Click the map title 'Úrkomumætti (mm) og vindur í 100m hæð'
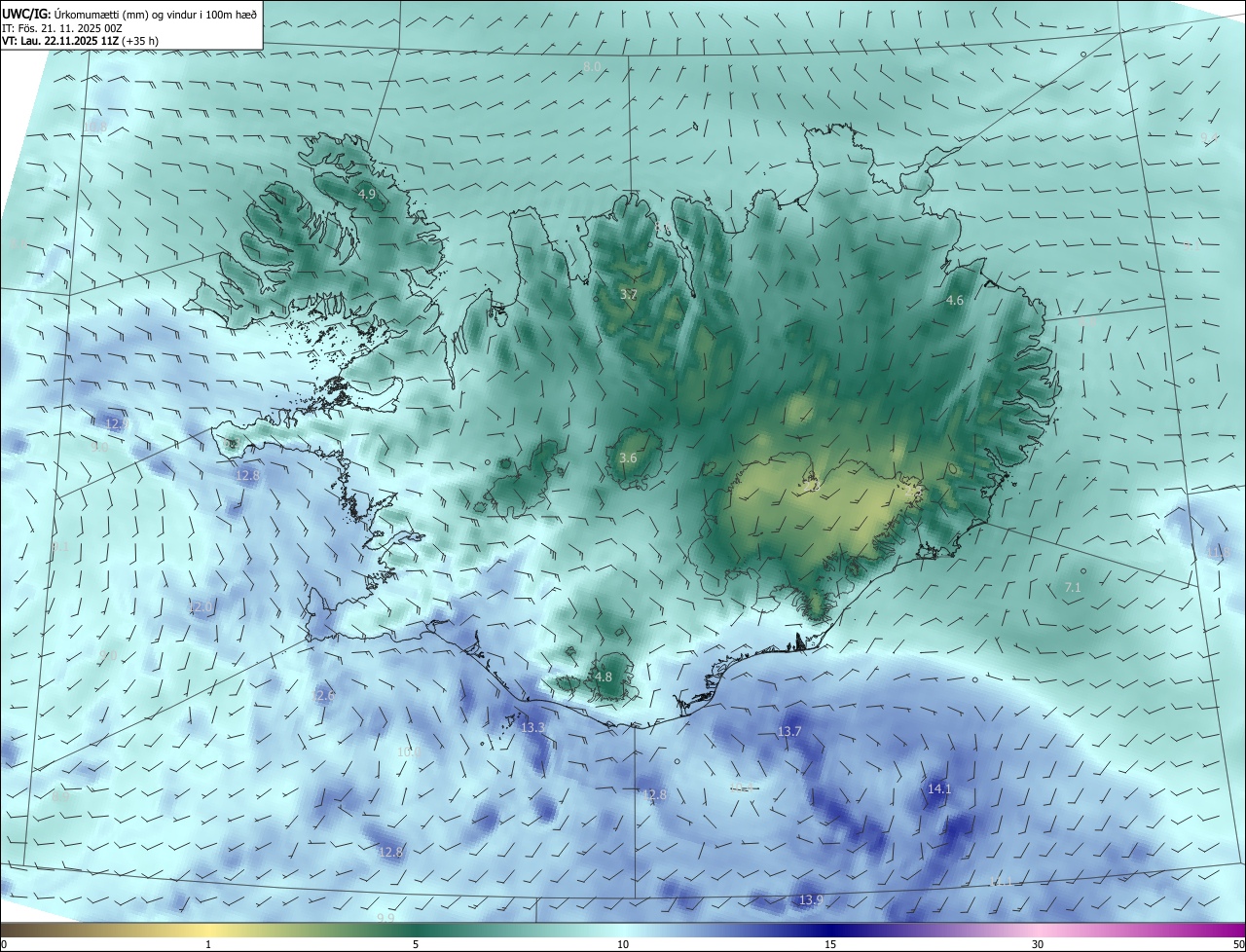 coord(157,13)
